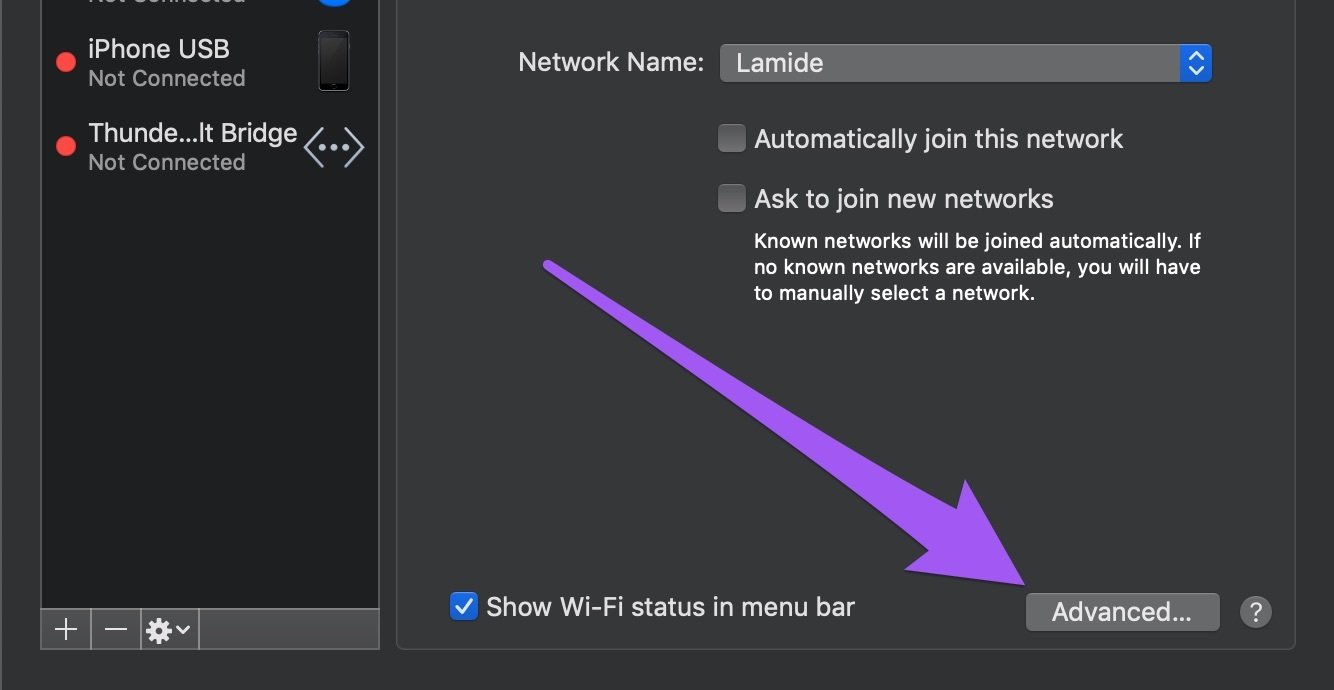Uncheck Show Wi-Fi status in menu bar
The width and height of the screenshot is (1334, 690).
464,606
